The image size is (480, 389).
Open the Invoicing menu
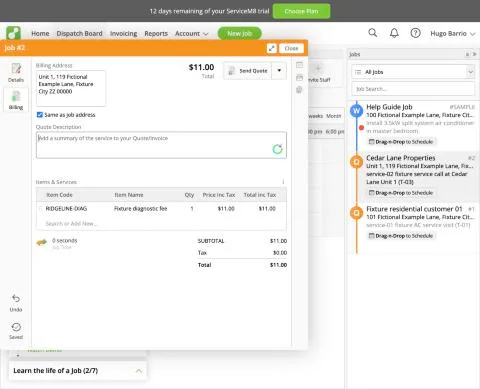pos(123,34)
